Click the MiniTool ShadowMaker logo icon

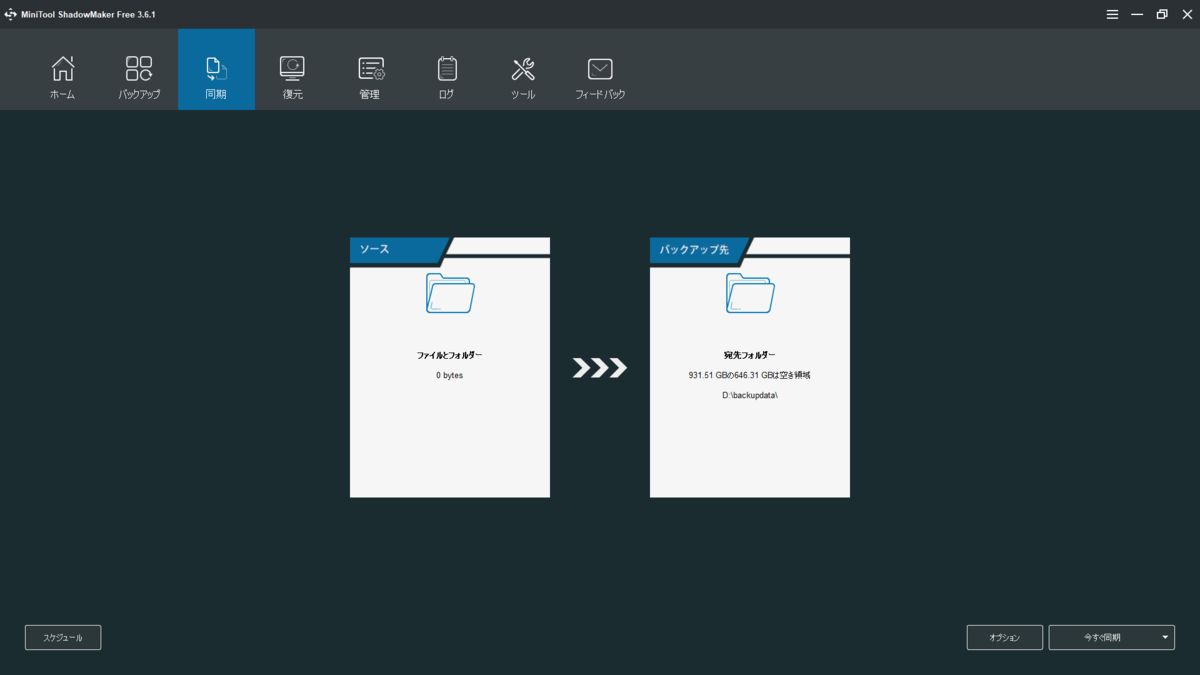10,14
